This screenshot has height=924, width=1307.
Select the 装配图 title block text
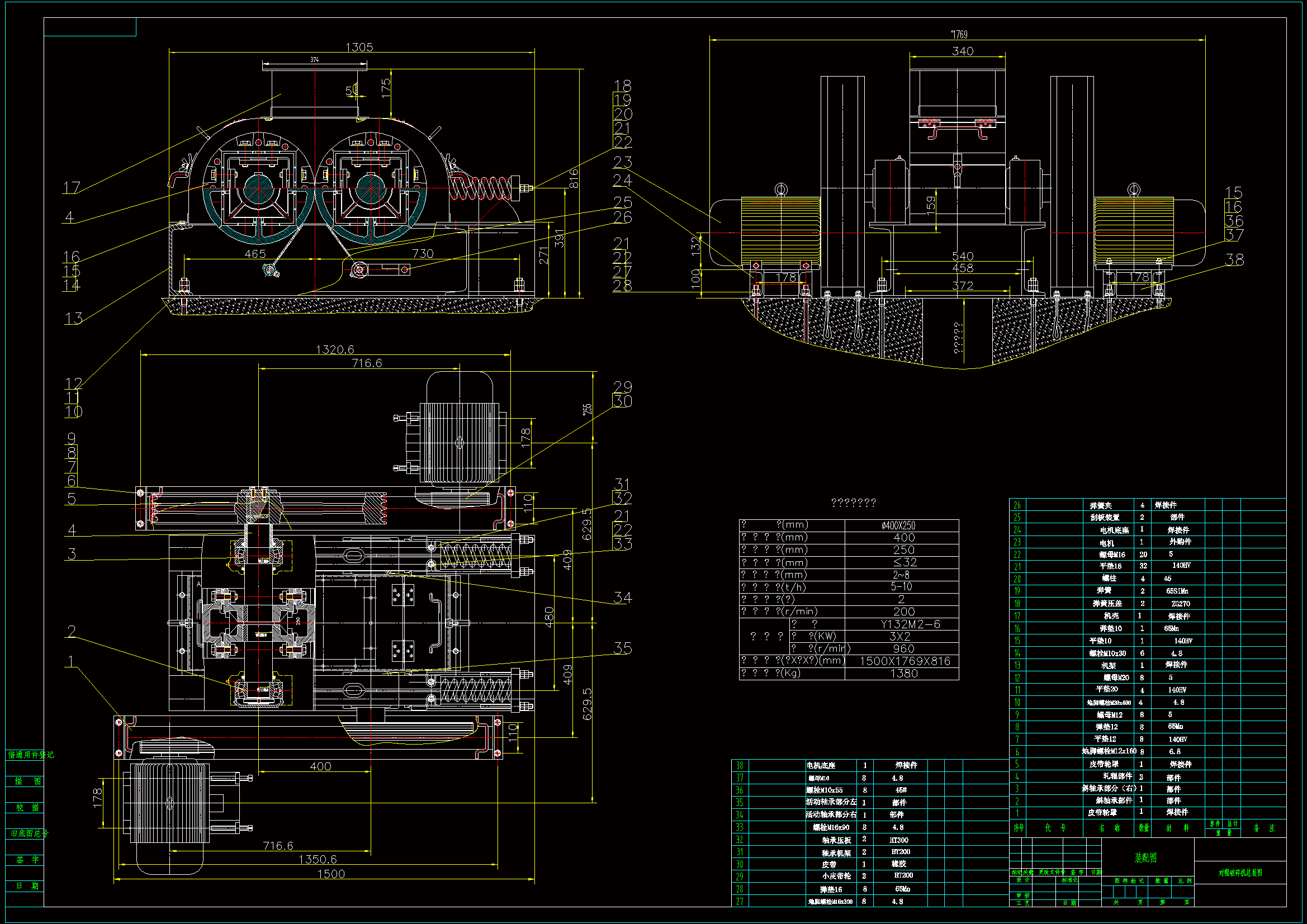point(1145,857)
